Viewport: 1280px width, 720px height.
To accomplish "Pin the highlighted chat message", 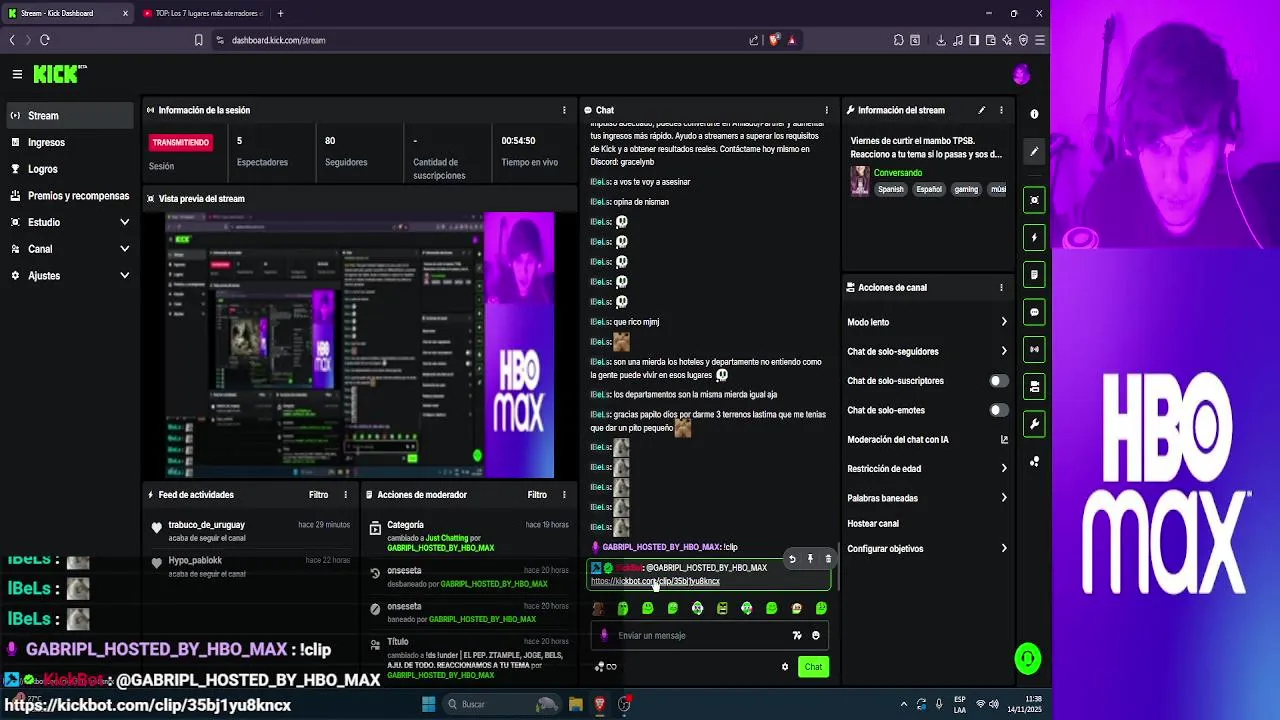I will click(810, 559).
